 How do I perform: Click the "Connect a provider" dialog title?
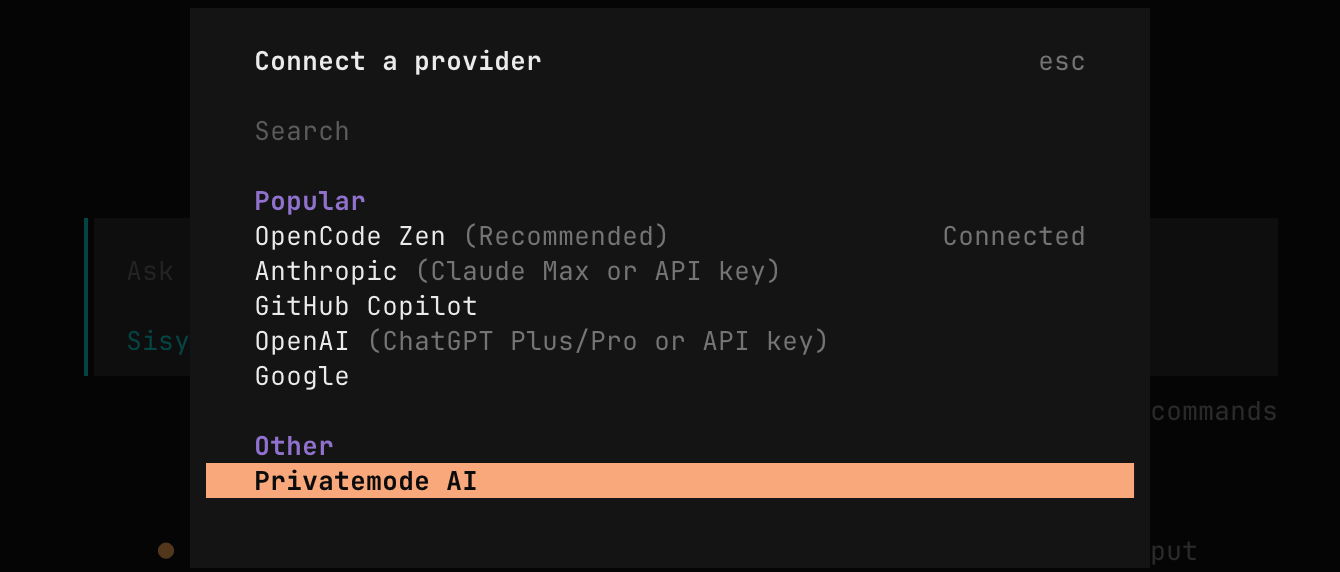click(397, 61)
